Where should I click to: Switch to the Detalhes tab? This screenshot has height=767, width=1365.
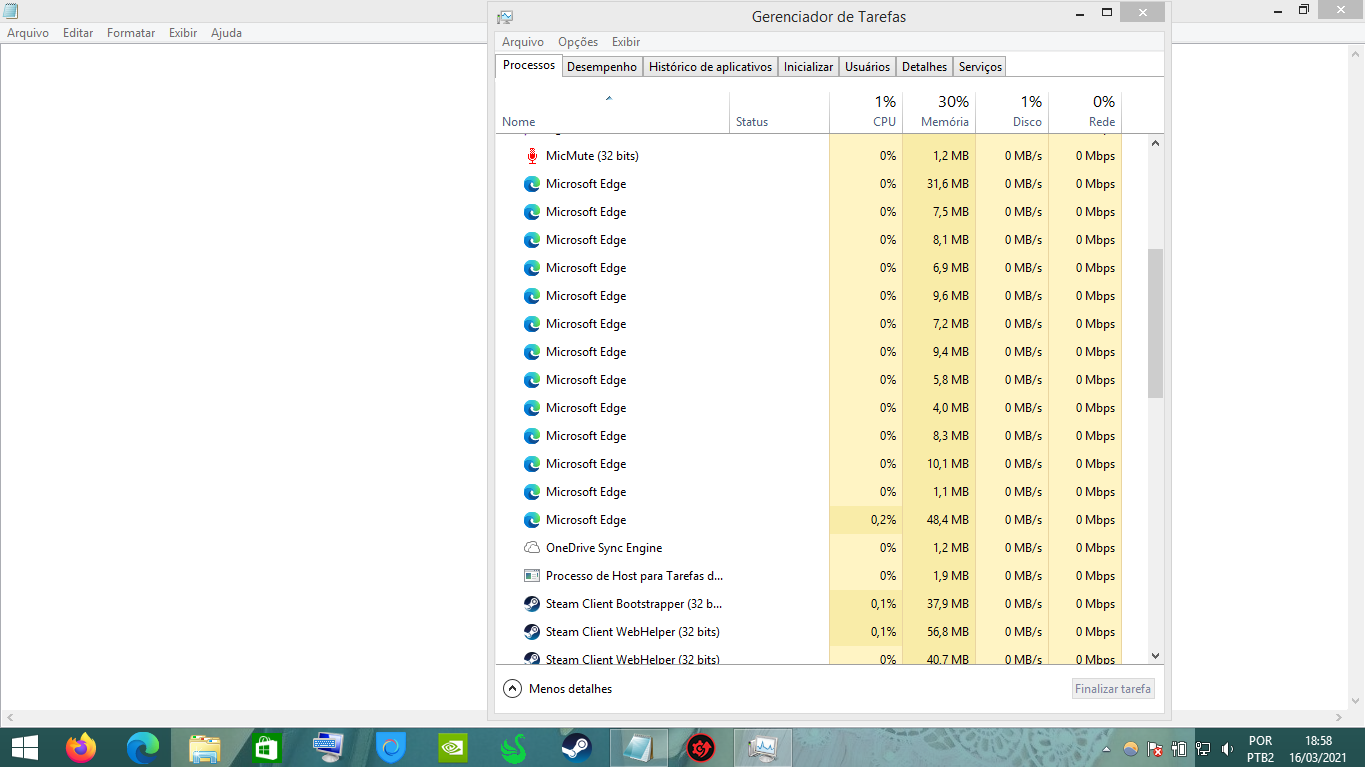924,67
